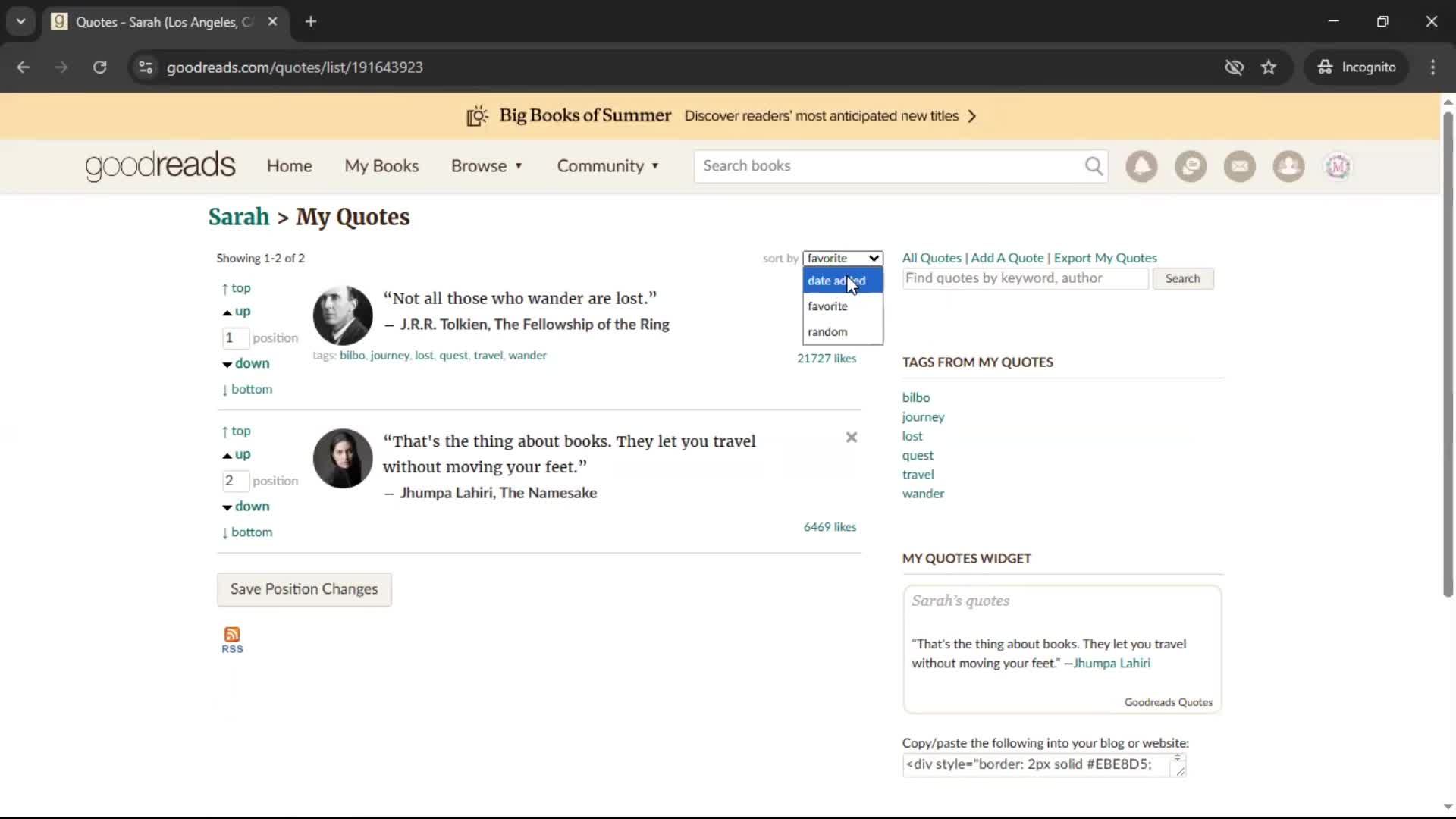The image size is (1456, 819).
Task: Click the Save Position Changes button
Action: [x=304, y=589]
